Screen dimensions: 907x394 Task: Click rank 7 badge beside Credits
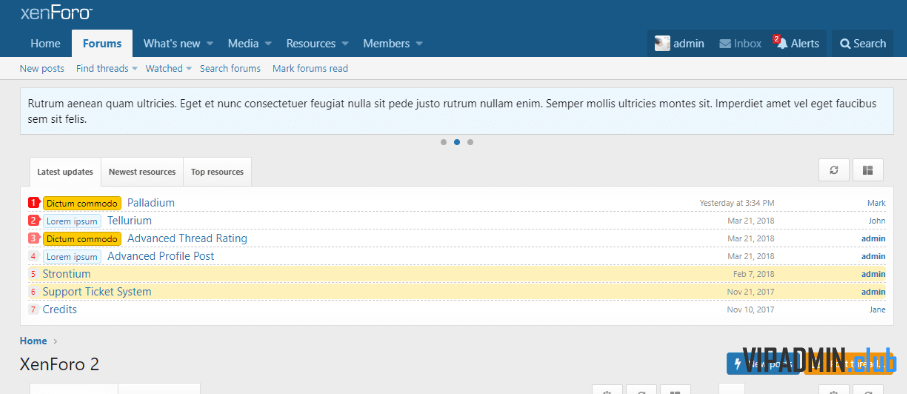(34, 310)
